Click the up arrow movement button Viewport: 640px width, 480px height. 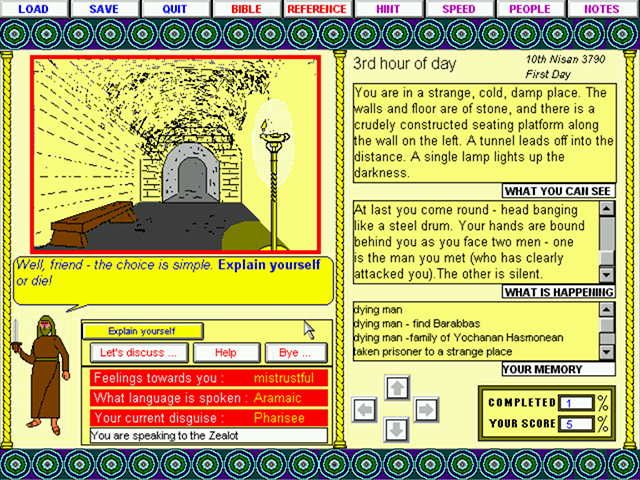click(397, 388)
